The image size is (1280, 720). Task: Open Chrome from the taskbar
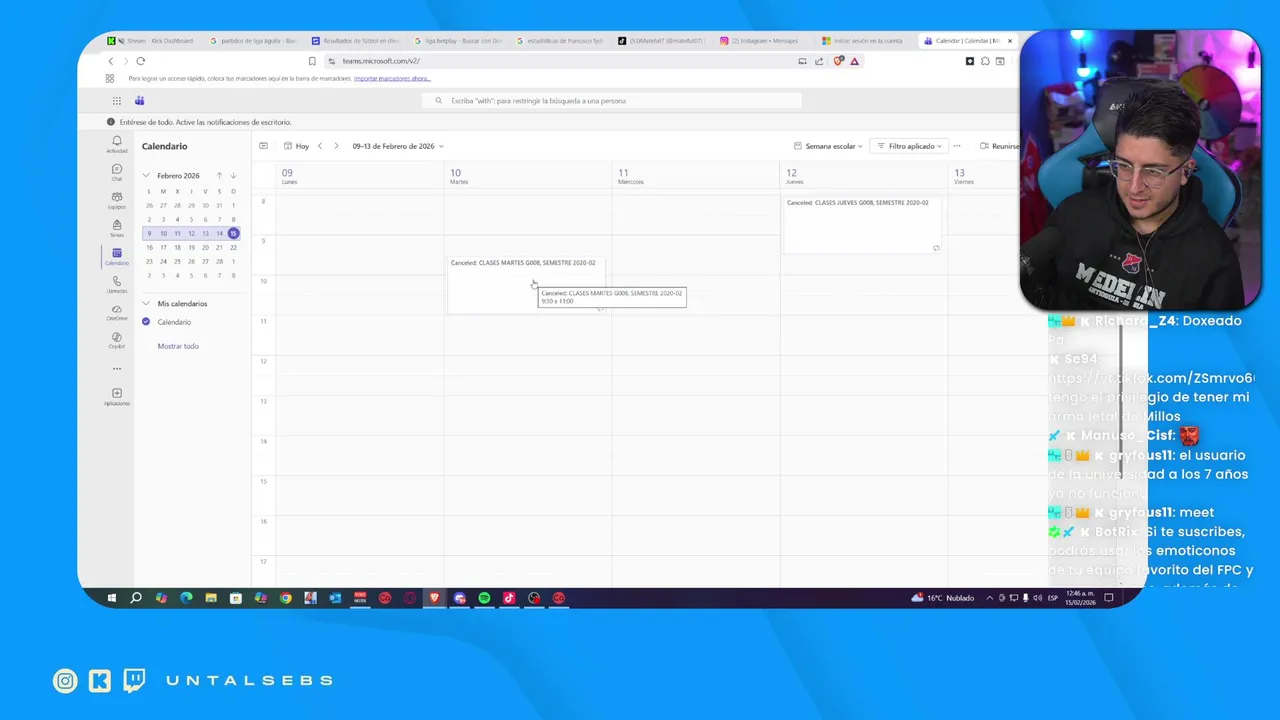pos(286,598)
